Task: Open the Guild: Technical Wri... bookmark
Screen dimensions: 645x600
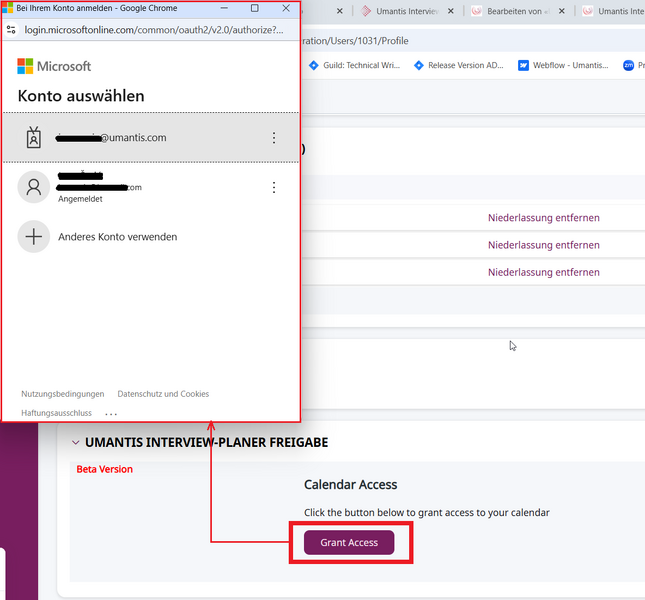Action: coord(354,65)
